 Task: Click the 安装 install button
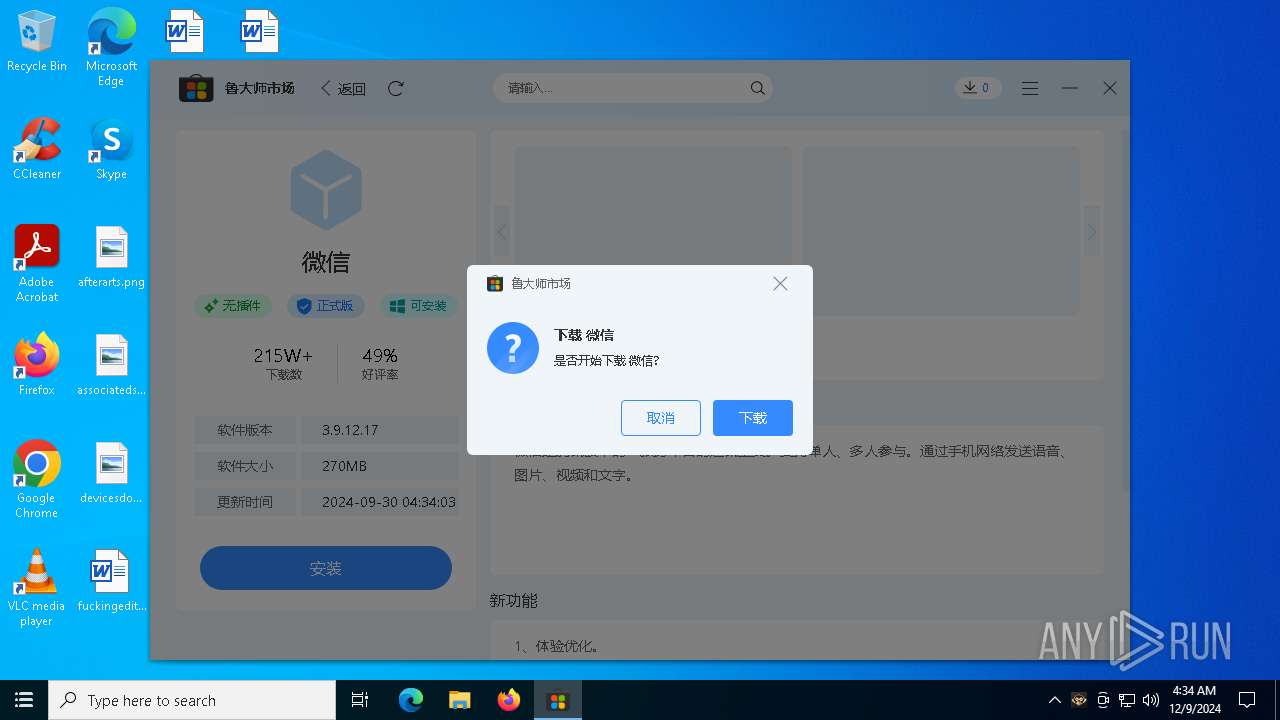point(326,568)
